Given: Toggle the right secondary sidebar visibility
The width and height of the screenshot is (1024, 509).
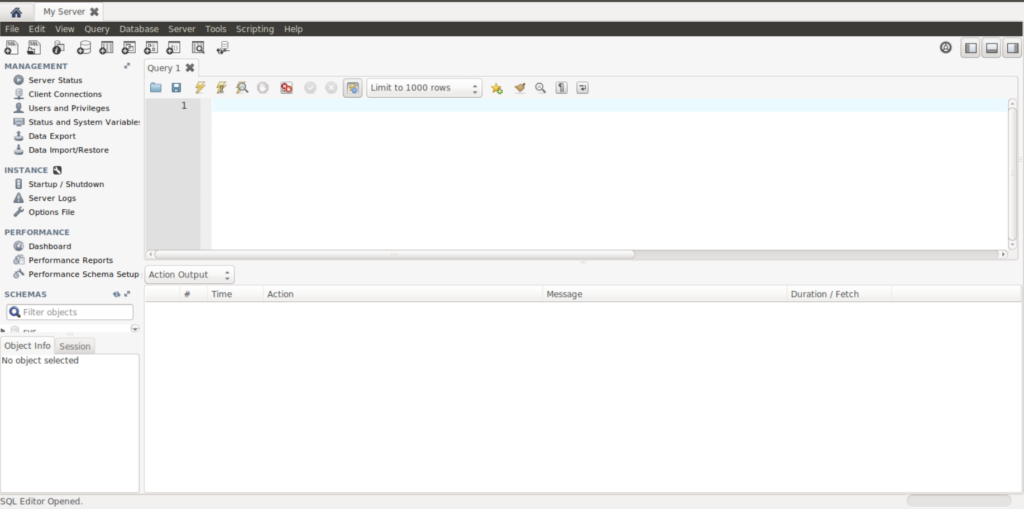Looking at the screenshot, I should click(1011, 48).
